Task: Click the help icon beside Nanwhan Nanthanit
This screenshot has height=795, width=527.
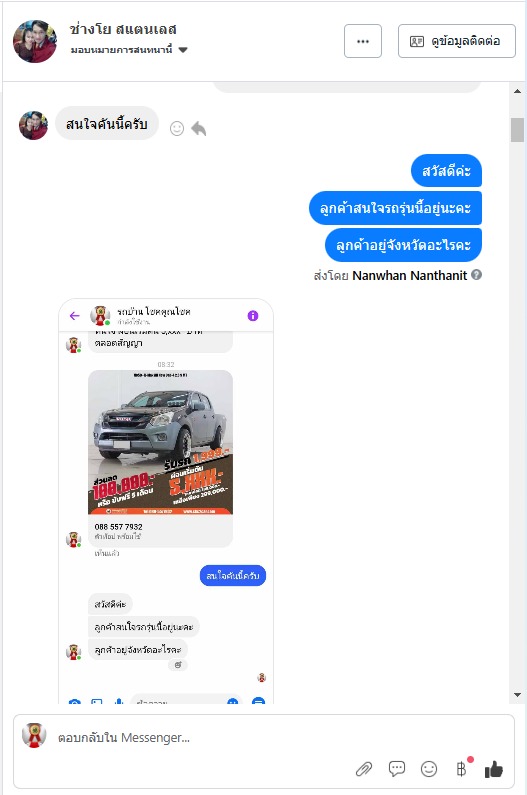Action: pyautogui.click(x=476, y=275)
